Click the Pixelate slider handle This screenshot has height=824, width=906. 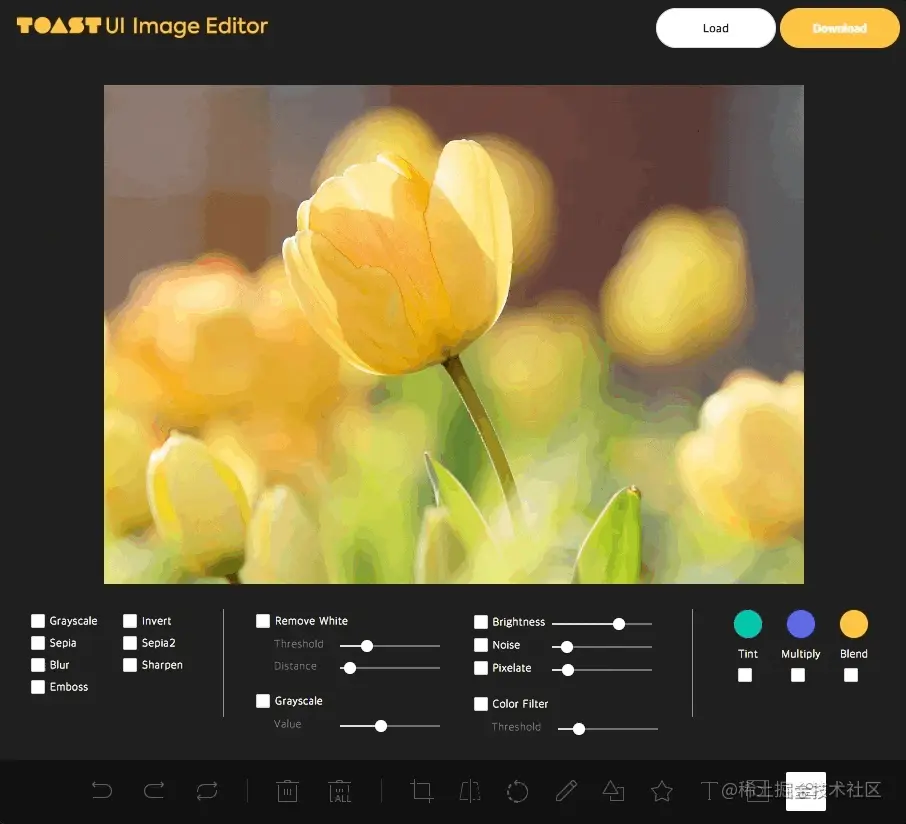coord(568,670)
